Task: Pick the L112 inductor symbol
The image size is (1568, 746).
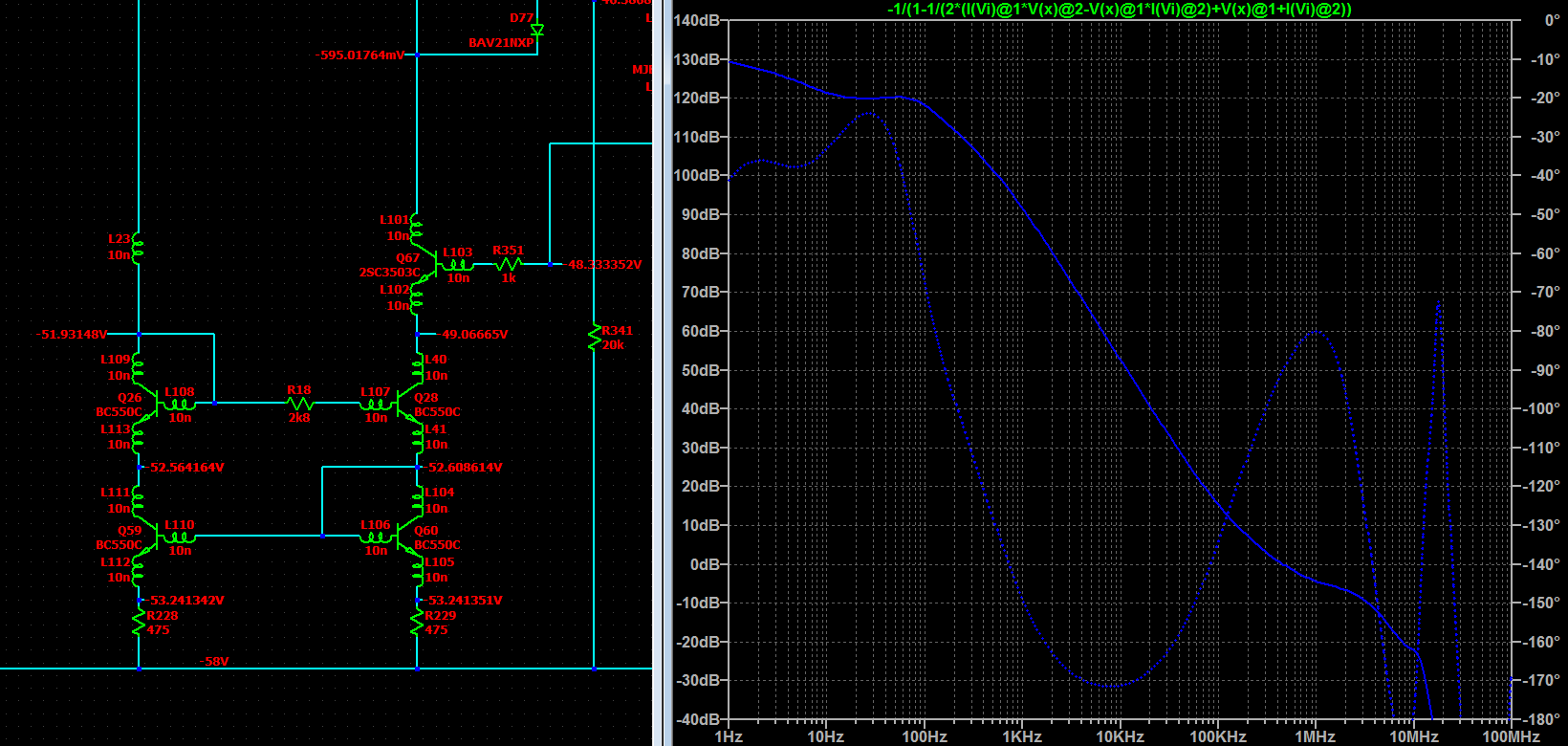Action: click(138, 570)
